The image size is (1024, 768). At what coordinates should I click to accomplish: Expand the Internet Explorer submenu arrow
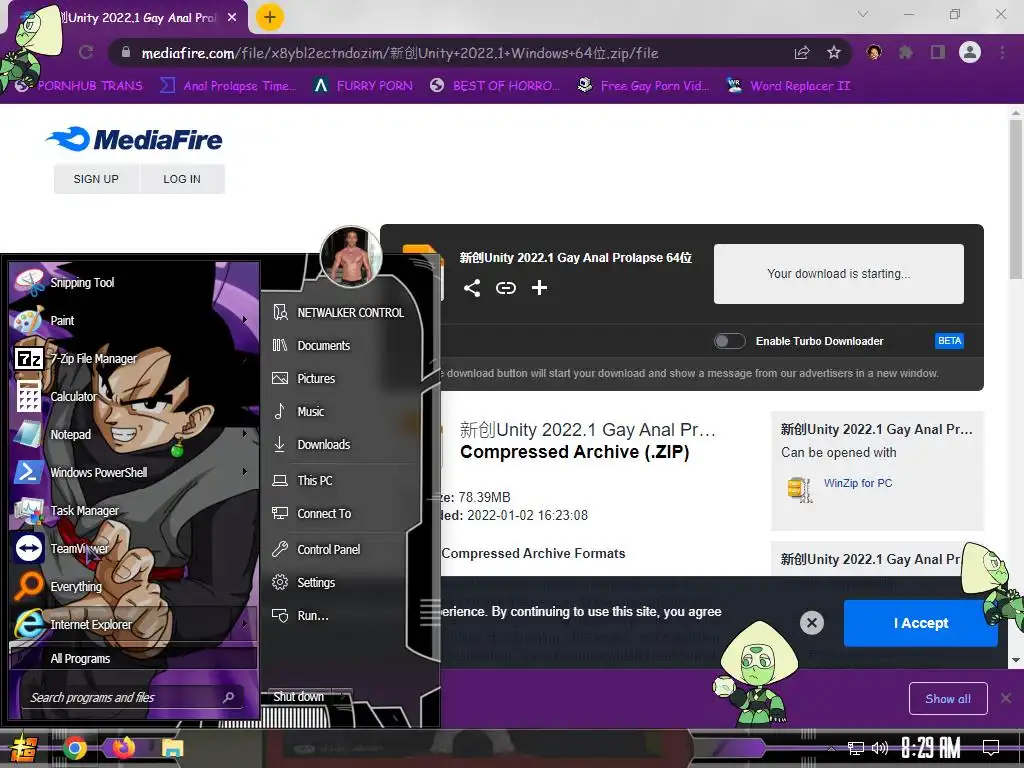[x=245, y=624]
